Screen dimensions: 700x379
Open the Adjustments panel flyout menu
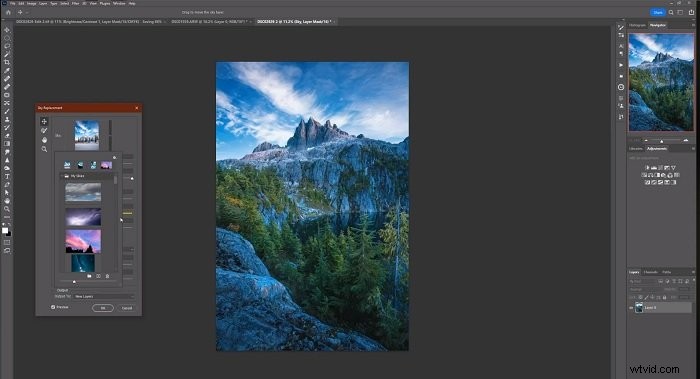[693, 149]
